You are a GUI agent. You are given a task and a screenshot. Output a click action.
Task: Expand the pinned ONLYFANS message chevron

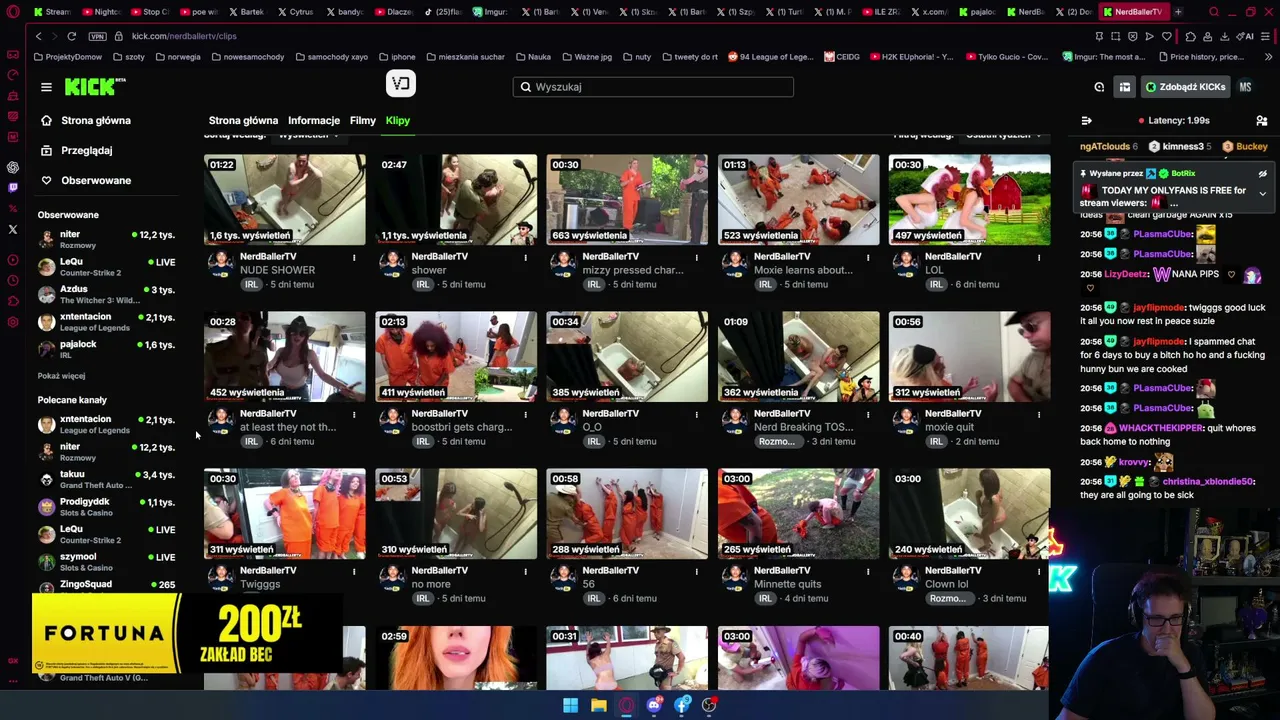(x=1262, y=193)
